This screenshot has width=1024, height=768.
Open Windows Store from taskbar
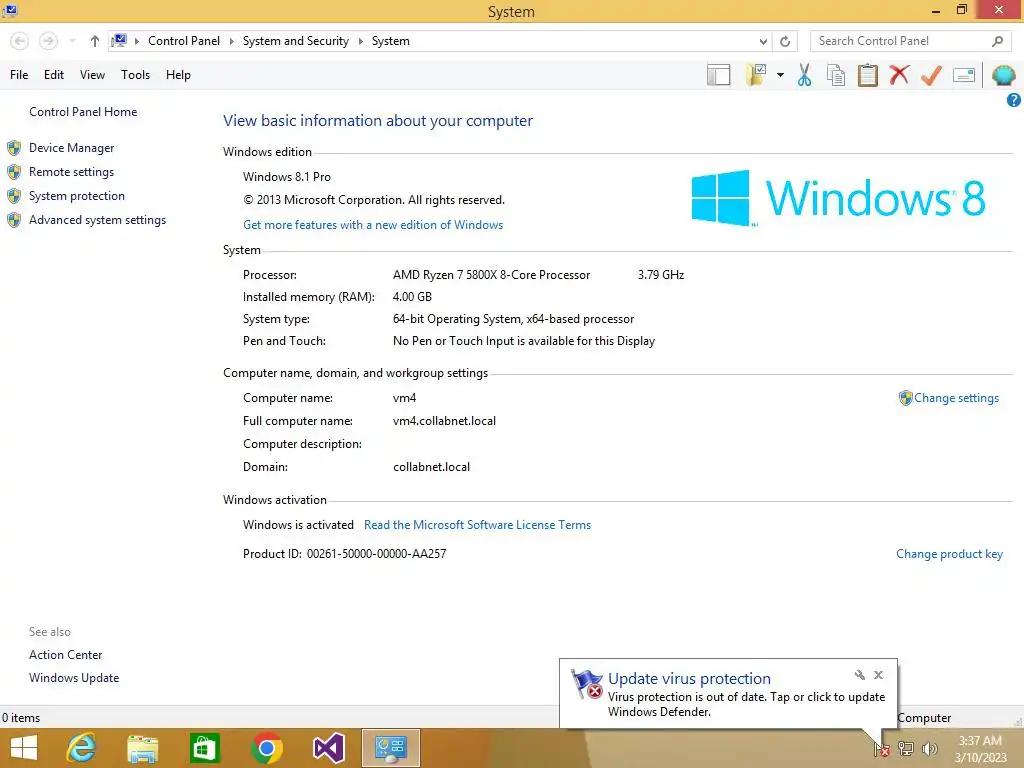point(204,748)
